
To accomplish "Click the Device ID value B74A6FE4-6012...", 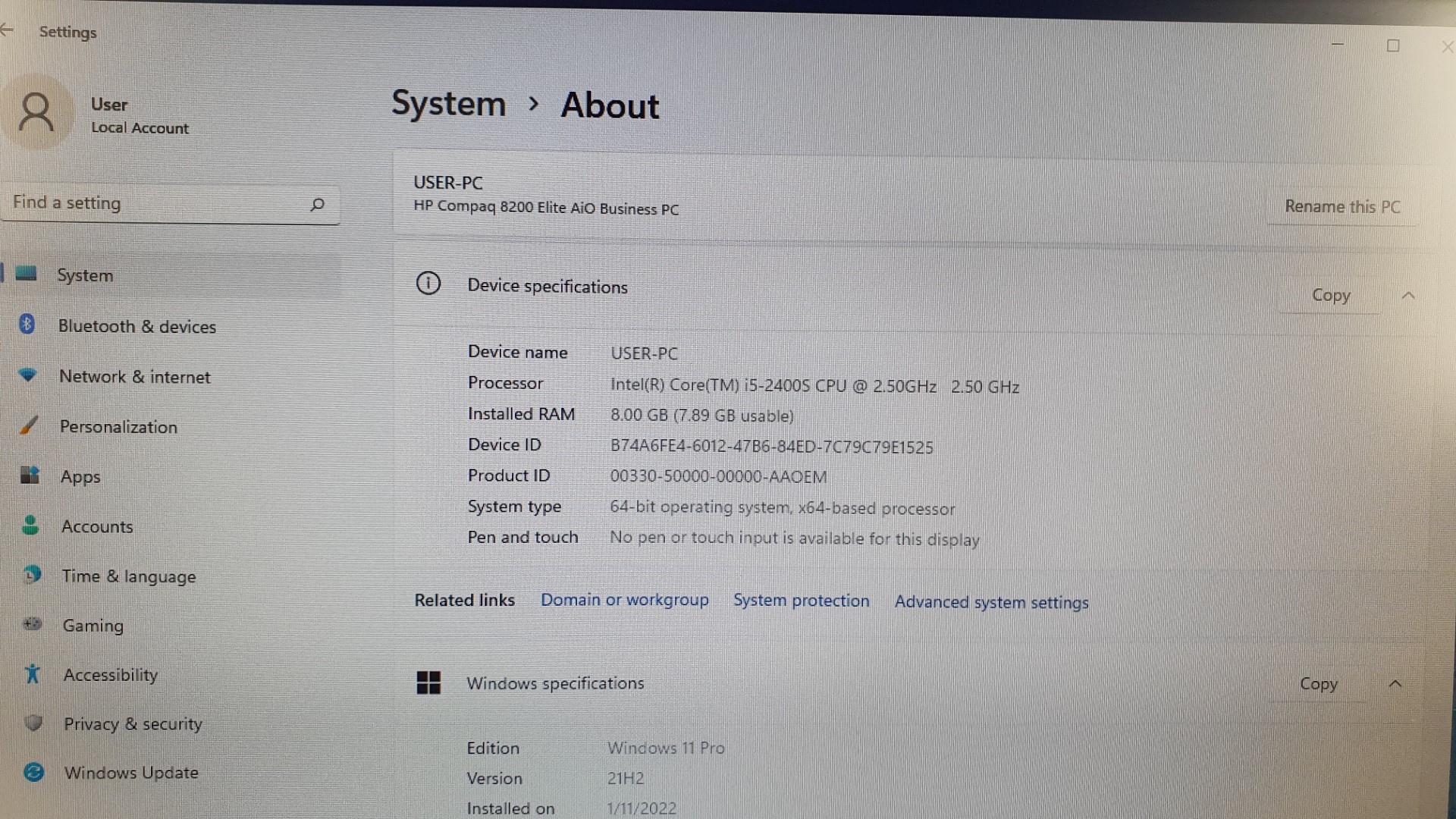I will tap(772, 447).
